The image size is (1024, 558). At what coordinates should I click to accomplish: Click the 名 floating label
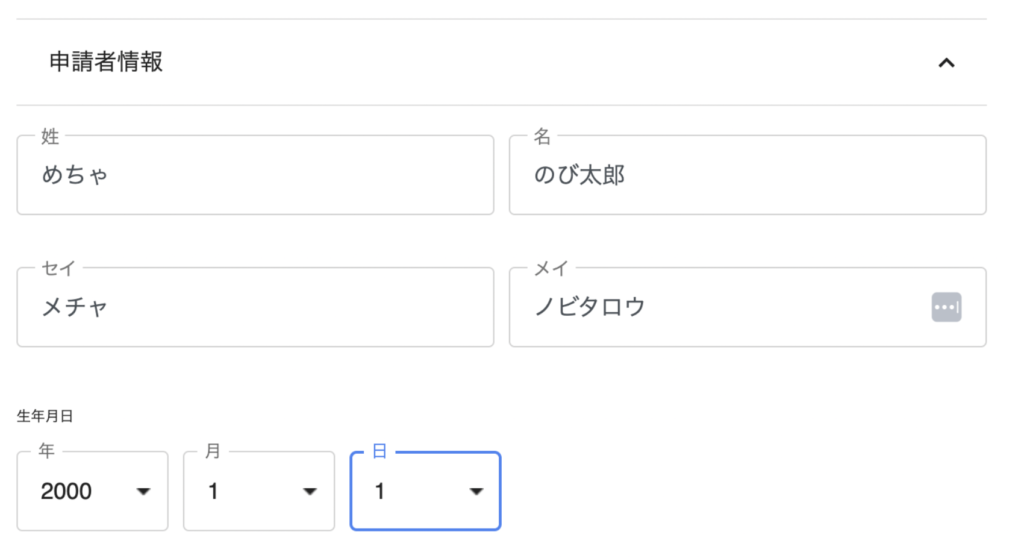542,136
